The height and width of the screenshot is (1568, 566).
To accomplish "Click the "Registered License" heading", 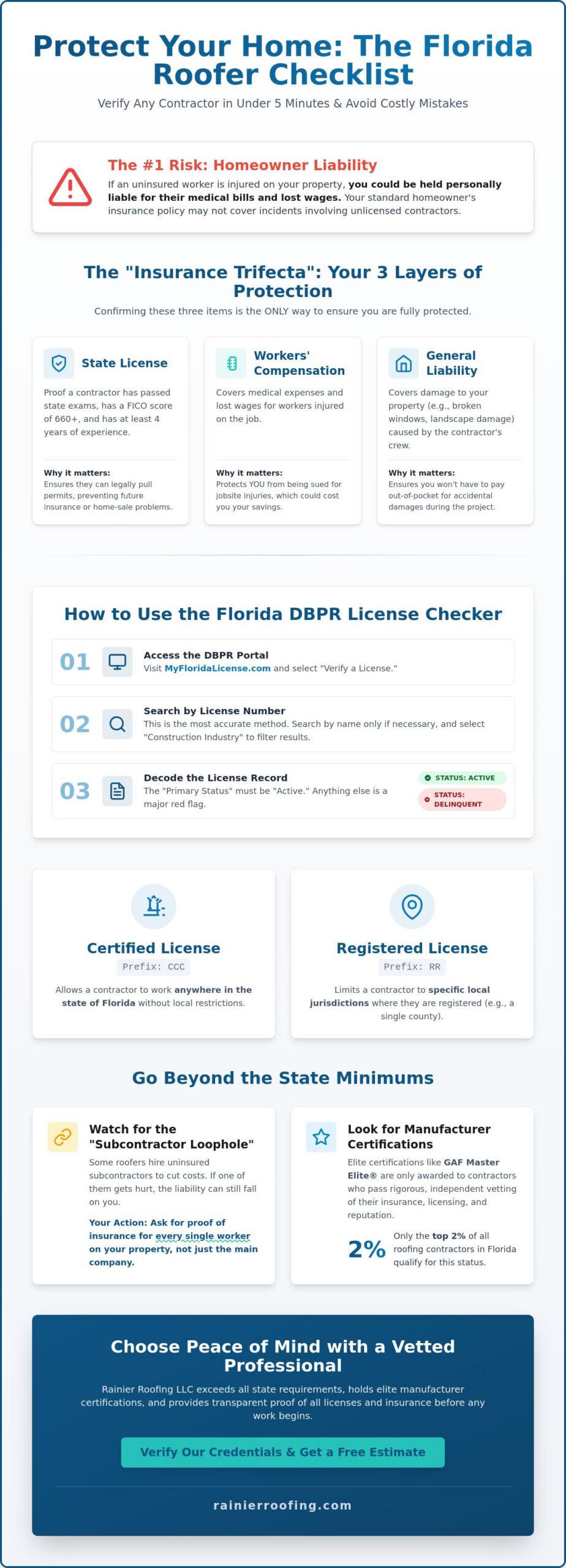I will tap(412, 948).
